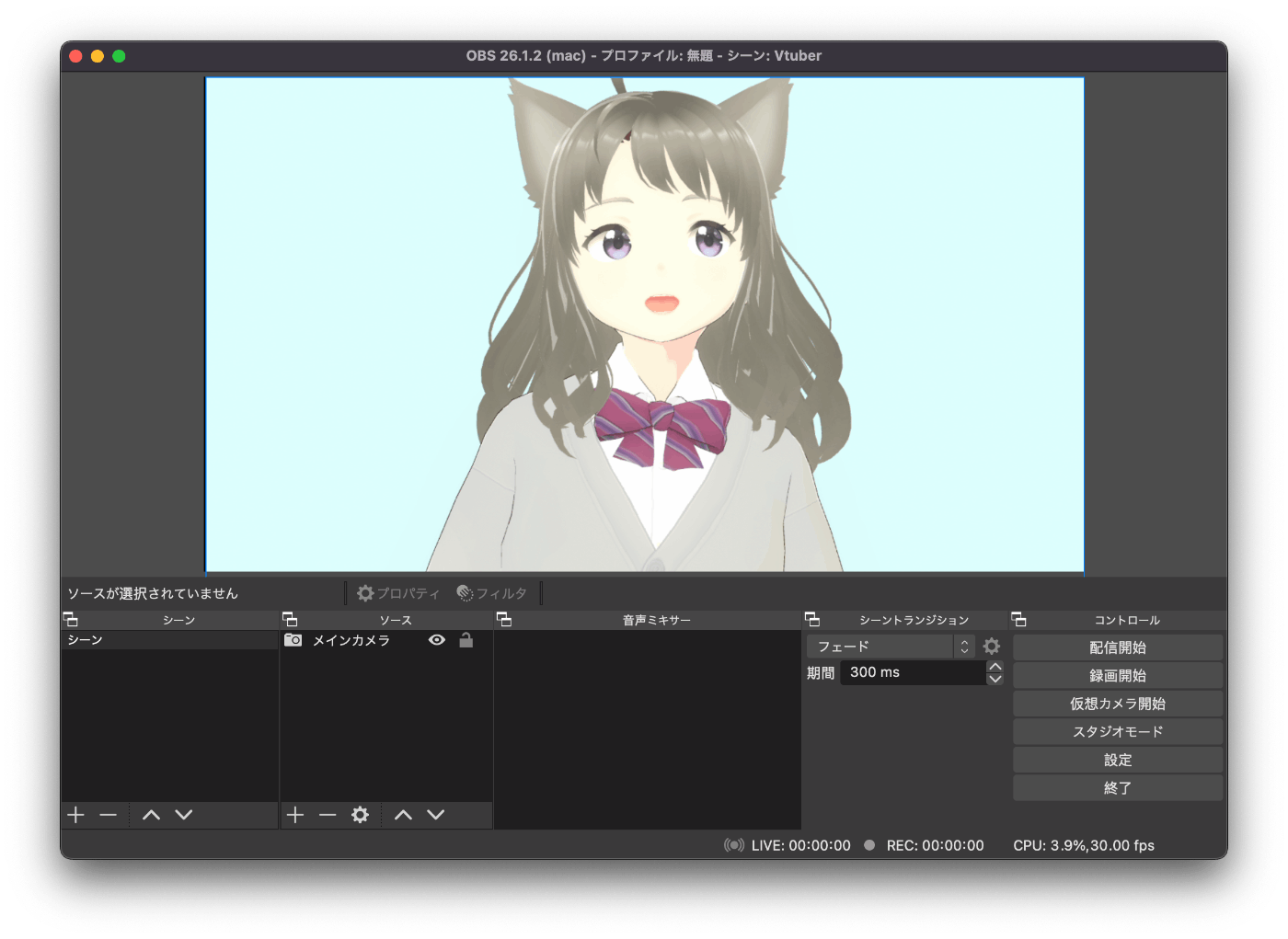
Task: Click the 音声ミキサー panel title
Action: [657, 620]
